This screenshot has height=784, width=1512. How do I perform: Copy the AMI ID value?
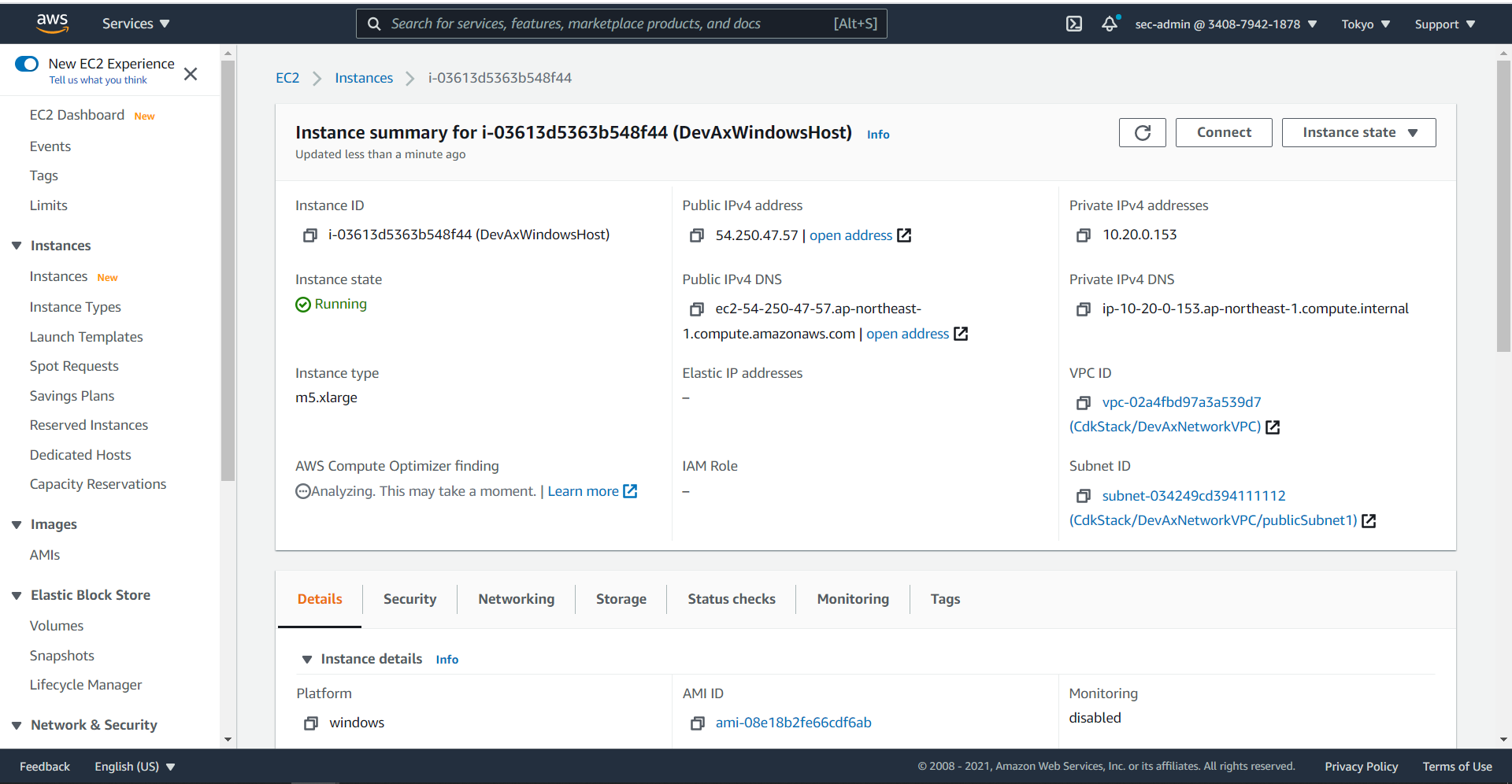(697, 723)
